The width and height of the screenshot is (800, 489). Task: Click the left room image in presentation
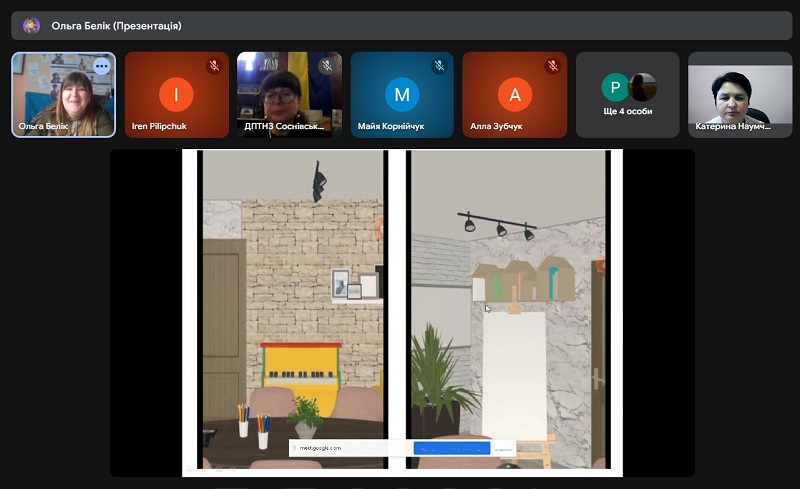293,300
